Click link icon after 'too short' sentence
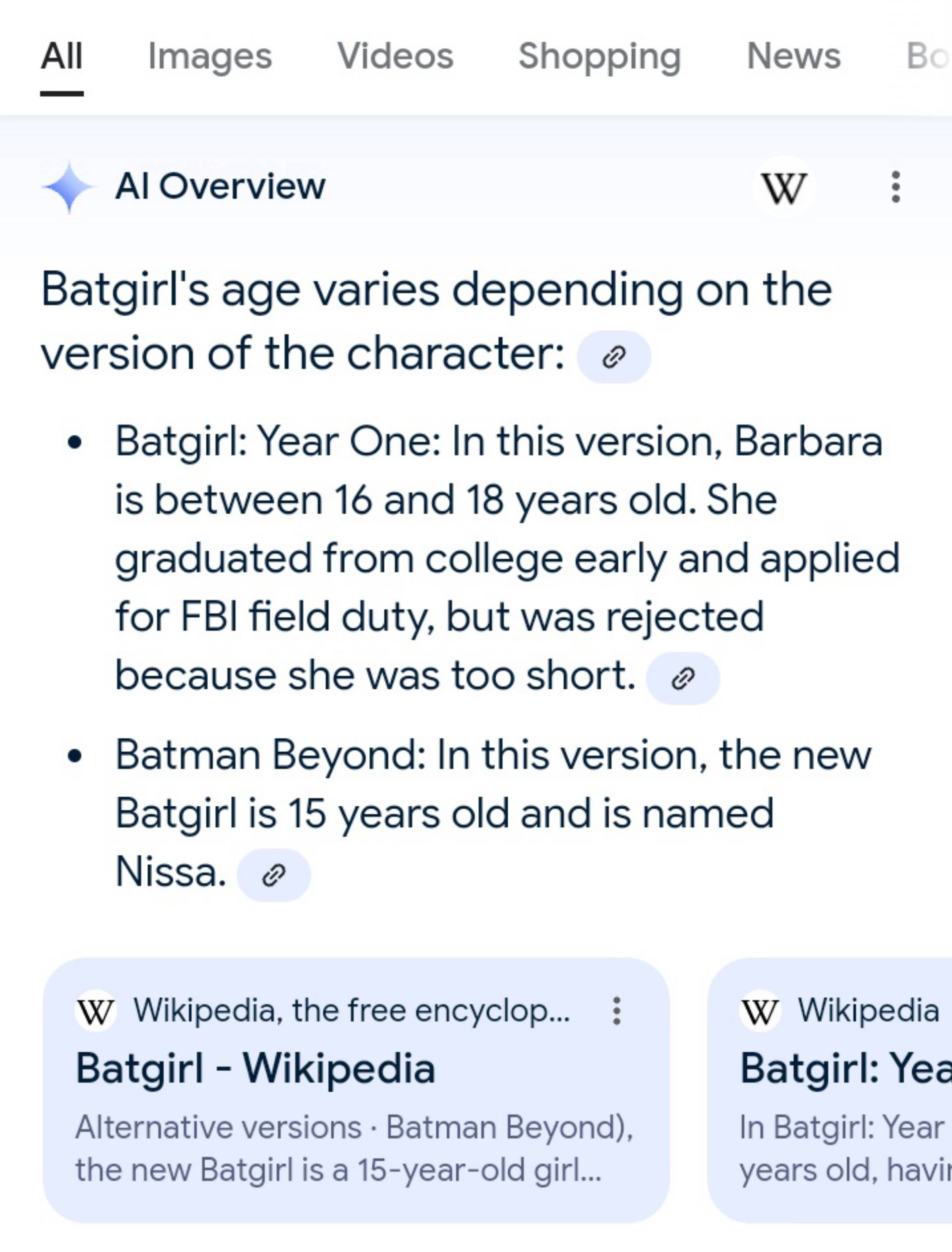The width and height of the screenshot is (952, 1252). click(x=683, y=678)
